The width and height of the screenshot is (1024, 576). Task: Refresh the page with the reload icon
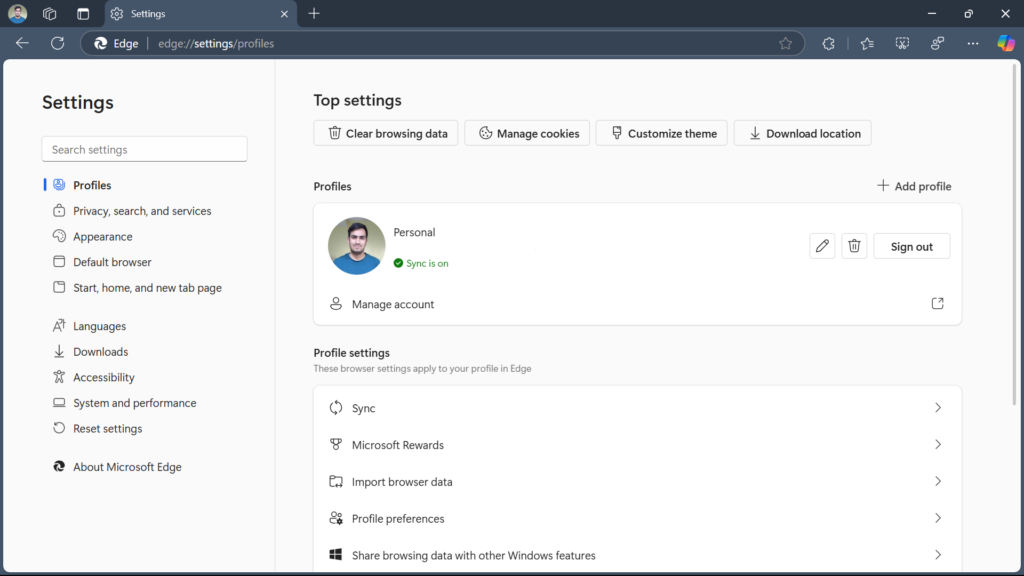click(x=57, y=43)
